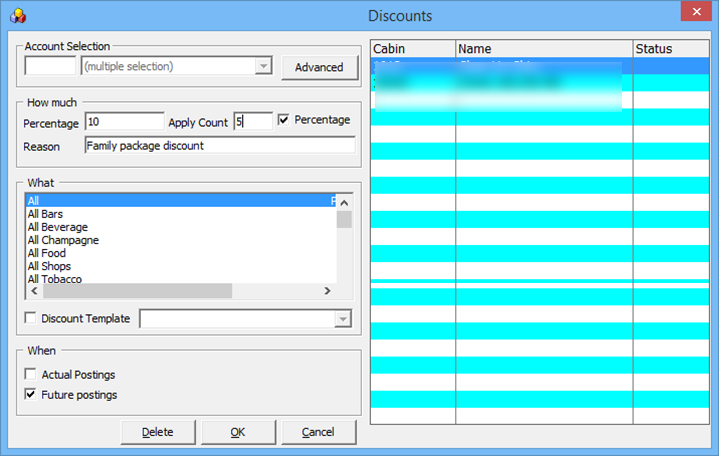This screenshot has height=456, width=719.
Task: Click the What list vertical scrollbar thumb
Action: (x=344, y=219)
